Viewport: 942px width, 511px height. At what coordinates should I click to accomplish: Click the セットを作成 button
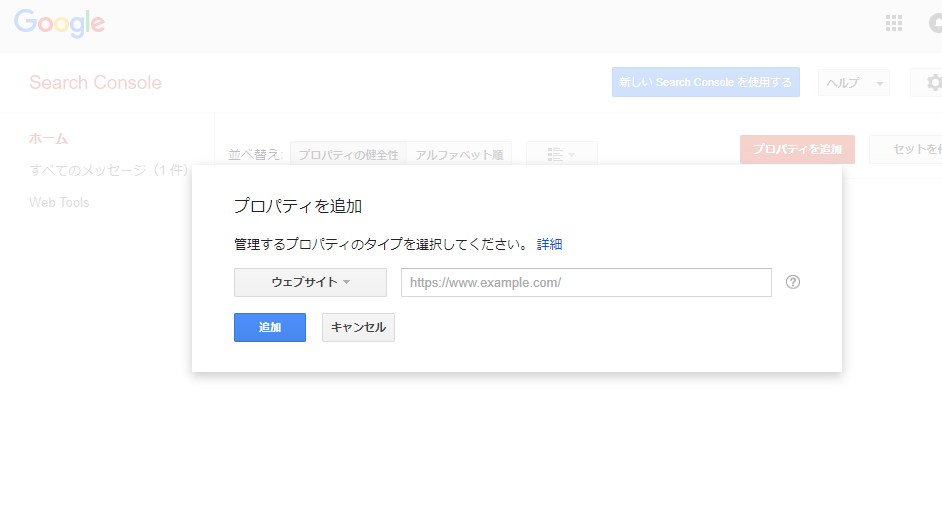pos(910,149)
